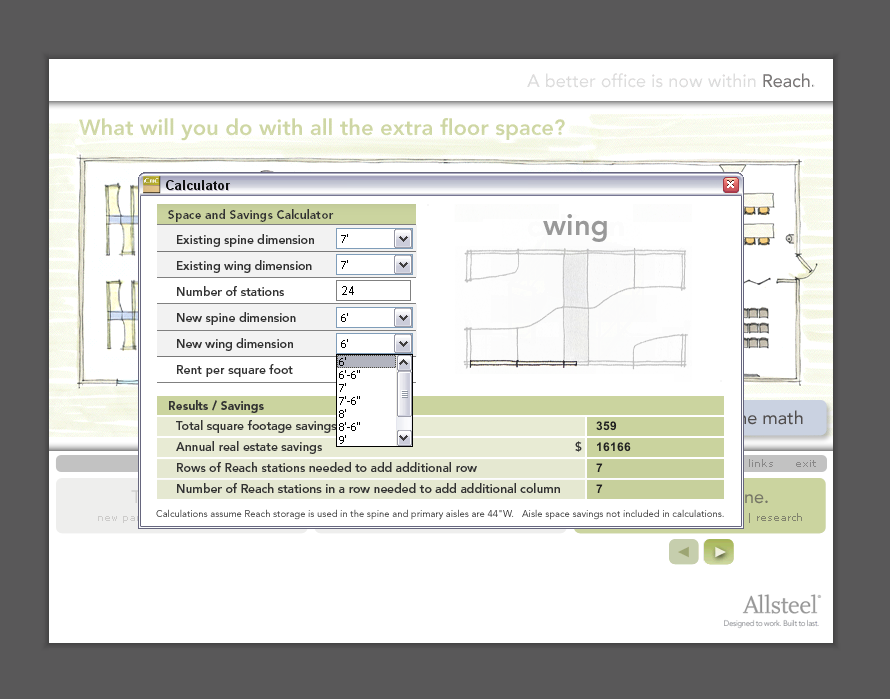Open Existing wing dimension dropdown

(x=403, y=265)
